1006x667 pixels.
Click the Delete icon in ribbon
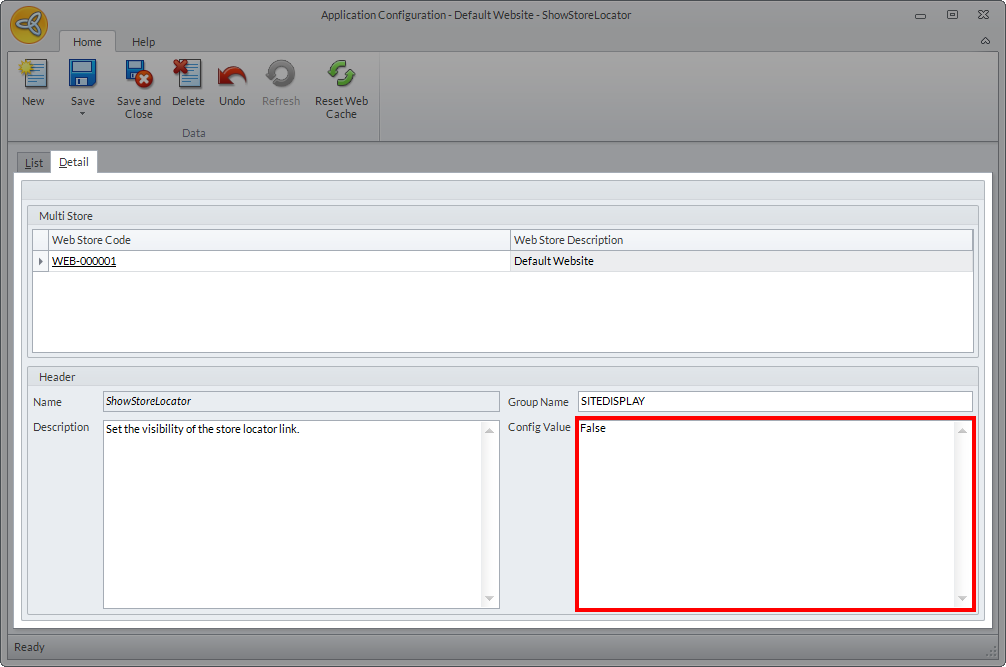[x=188, y=75]
